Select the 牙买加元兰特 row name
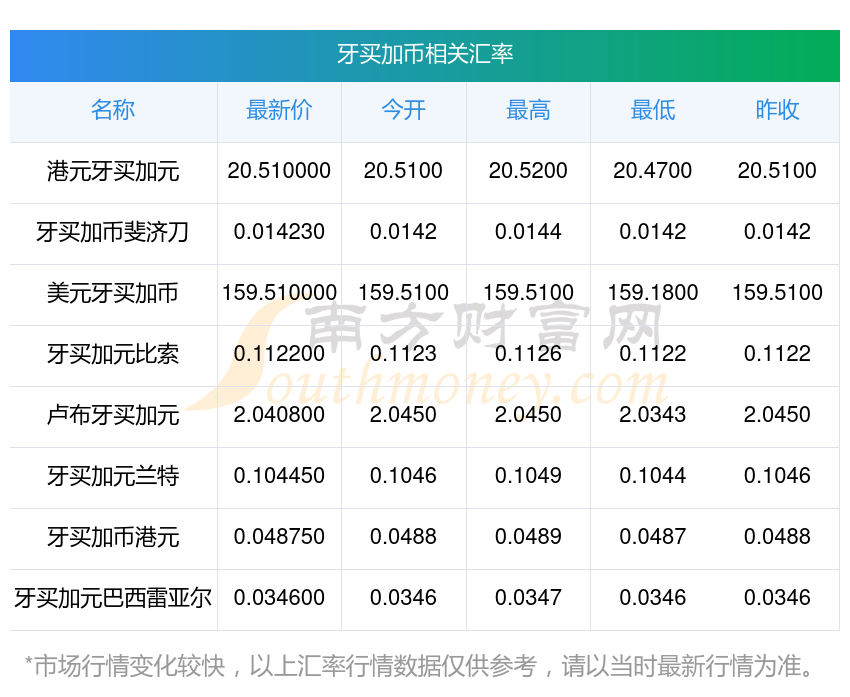The height and width of the screenshot is (697, 850). click(x=113, y=476)
